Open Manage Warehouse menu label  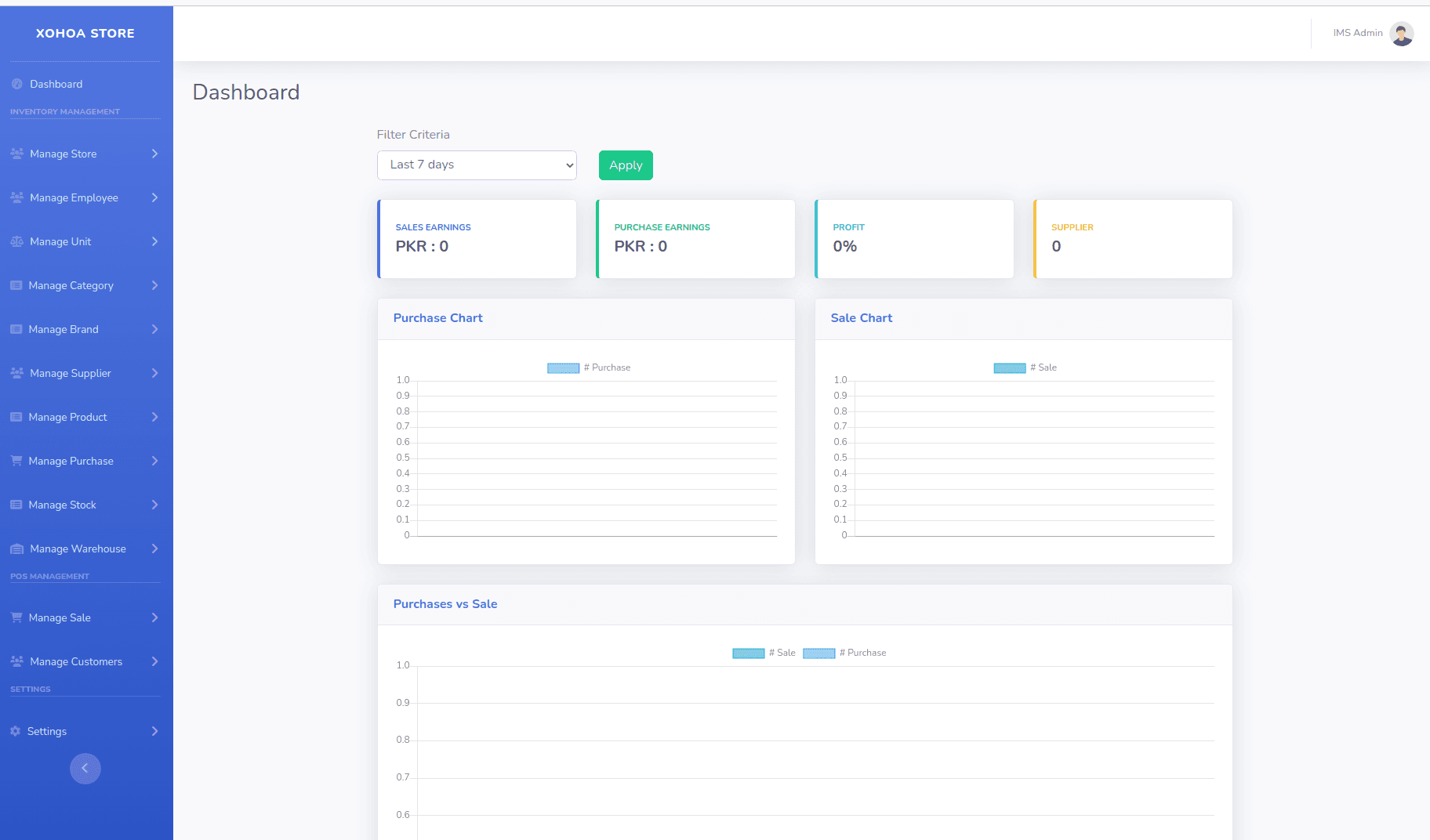(x=78, y=549)
